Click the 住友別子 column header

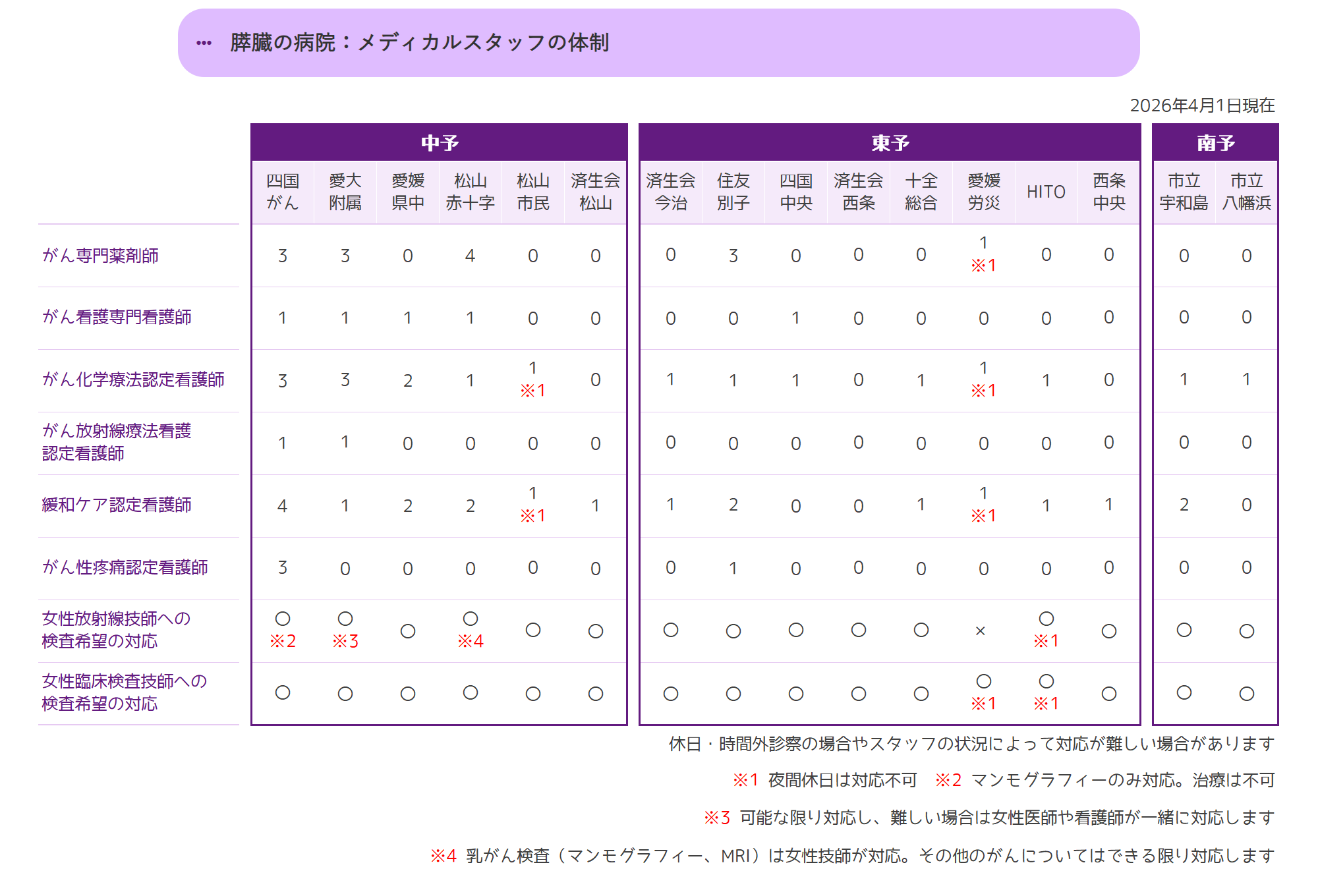coord(733,192)
